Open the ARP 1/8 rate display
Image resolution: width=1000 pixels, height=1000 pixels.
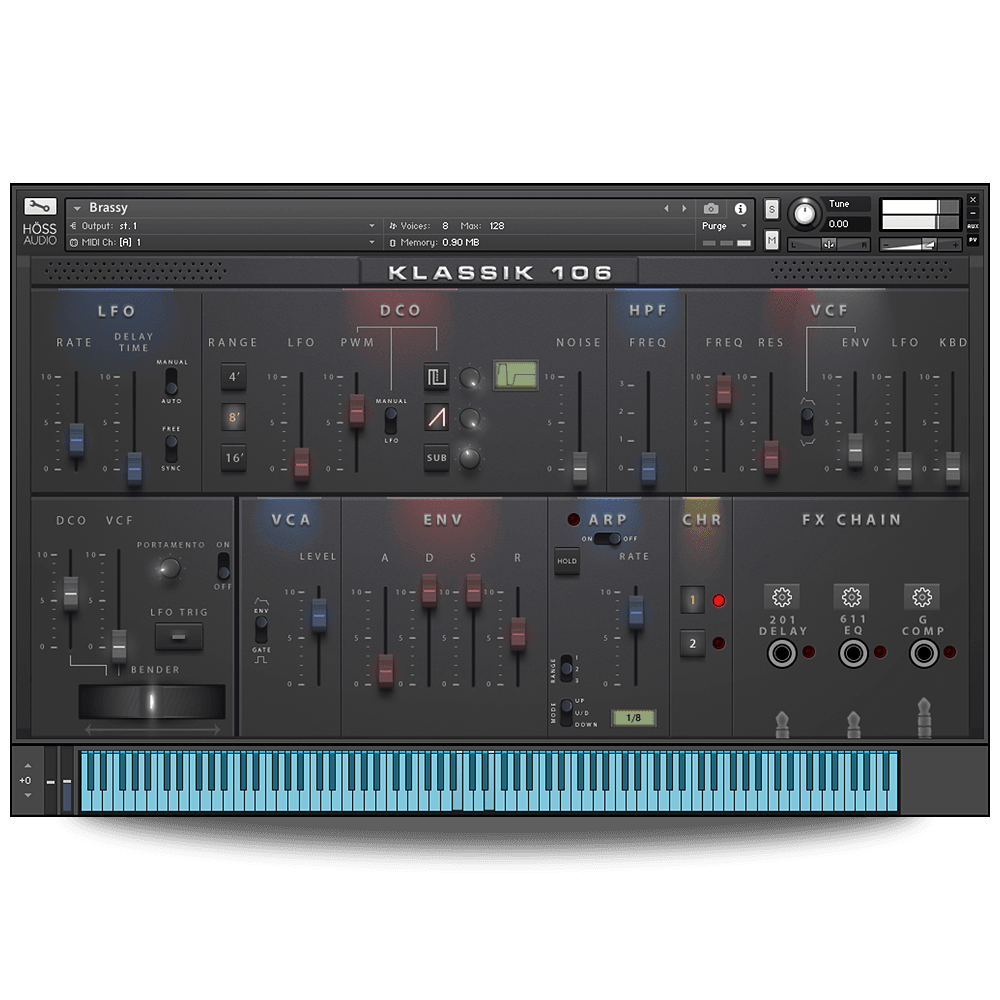(633, 718)
